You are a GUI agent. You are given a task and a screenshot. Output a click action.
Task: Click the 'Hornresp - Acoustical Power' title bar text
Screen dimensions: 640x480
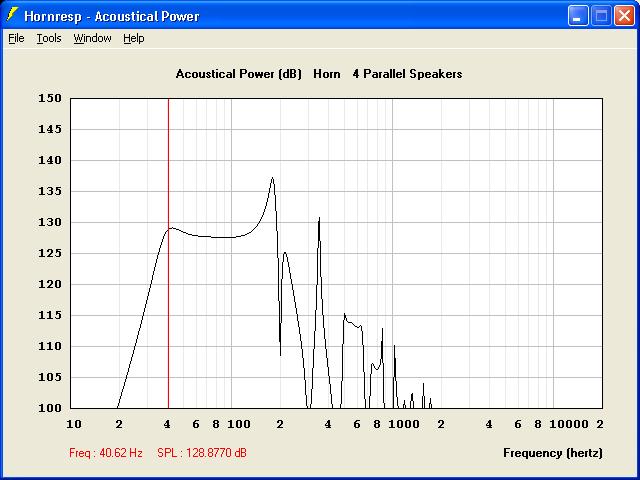112,16
